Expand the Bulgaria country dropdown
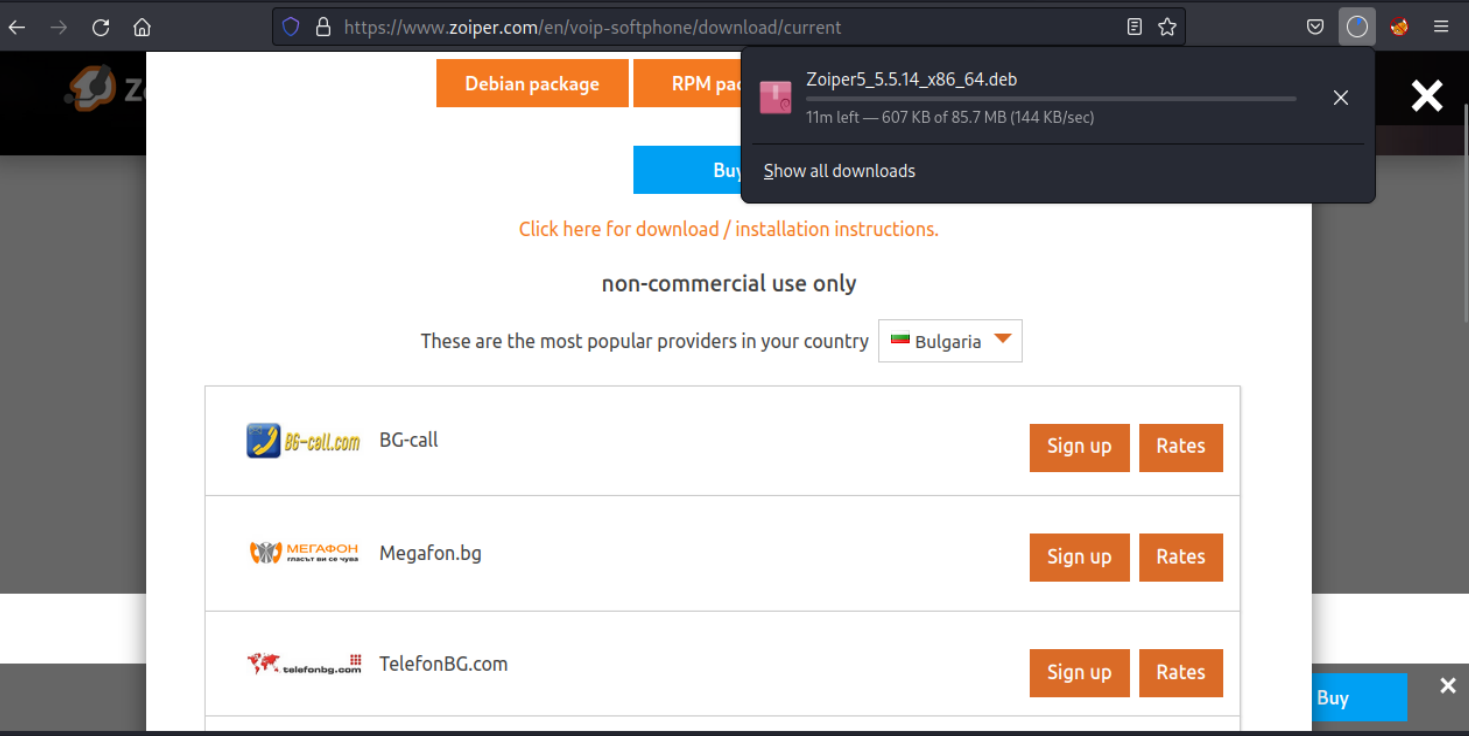 coord(950,341)
